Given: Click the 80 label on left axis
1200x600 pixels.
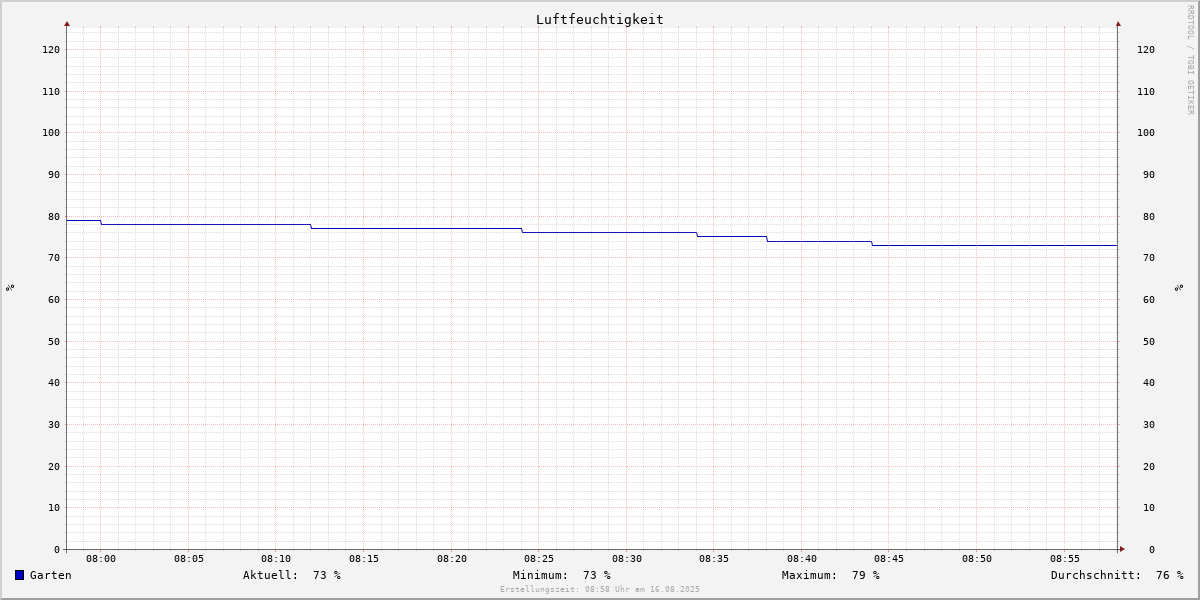Looking at the screenshot, I should coord(54,216).
